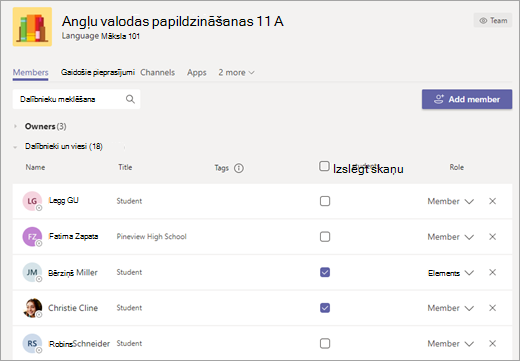Check the mute box for Robin Schneider
520x361 pixels.
[x=325, y=343]
